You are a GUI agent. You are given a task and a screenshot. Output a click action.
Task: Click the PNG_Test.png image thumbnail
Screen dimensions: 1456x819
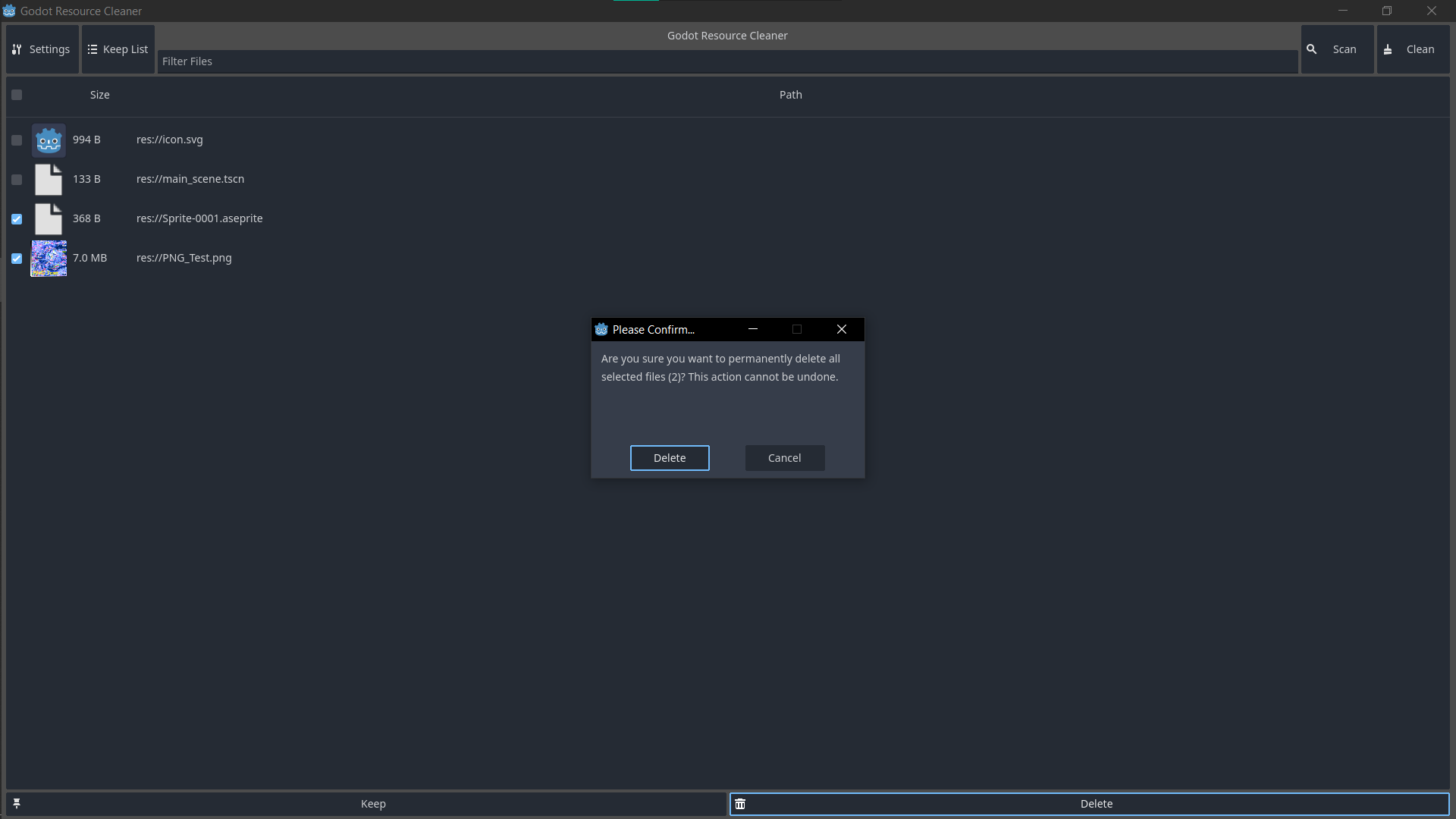pyautogui.click(x=49, y=259)
